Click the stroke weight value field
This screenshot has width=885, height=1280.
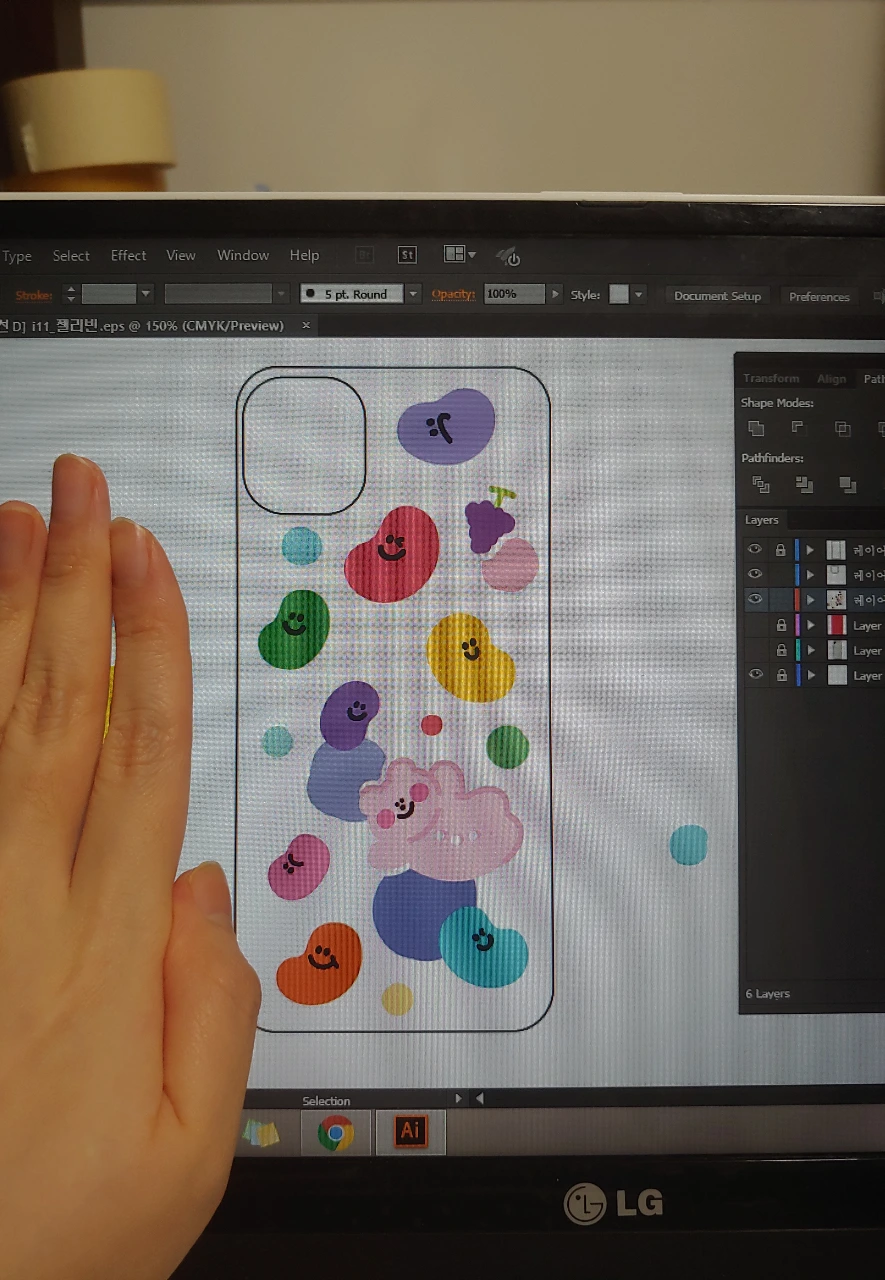tap(108, 294)
